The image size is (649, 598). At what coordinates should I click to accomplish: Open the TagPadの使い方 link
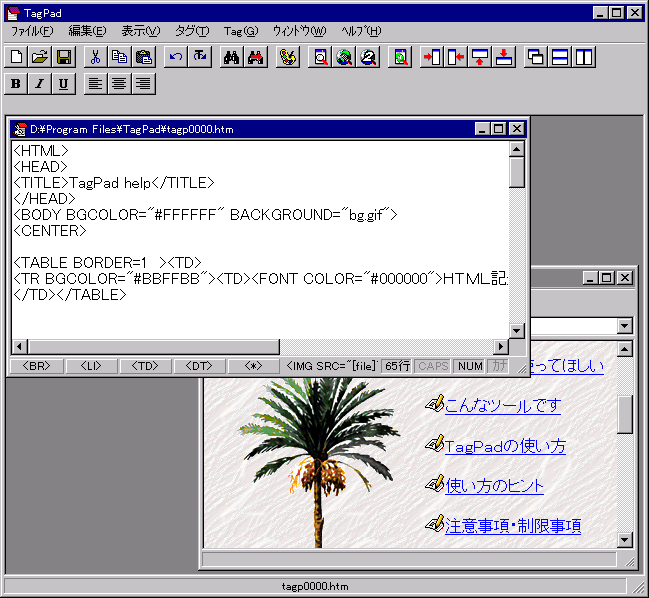point(505,446)
